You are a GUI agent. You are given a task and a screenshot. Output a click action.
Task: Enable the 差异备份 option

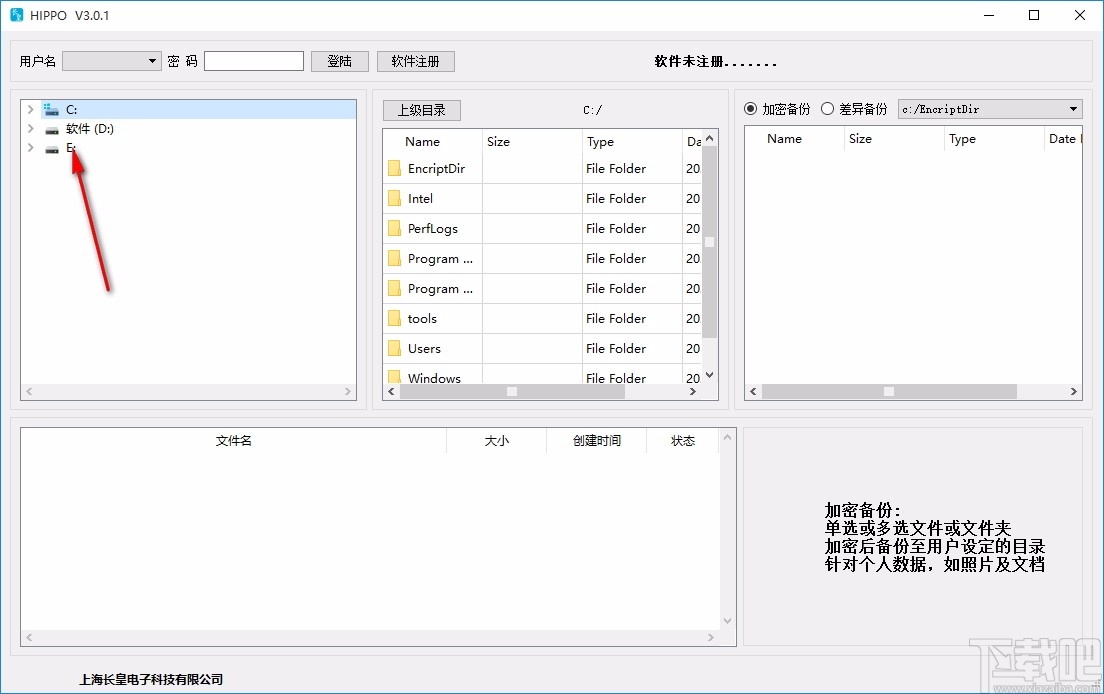(x=828, y=109)
